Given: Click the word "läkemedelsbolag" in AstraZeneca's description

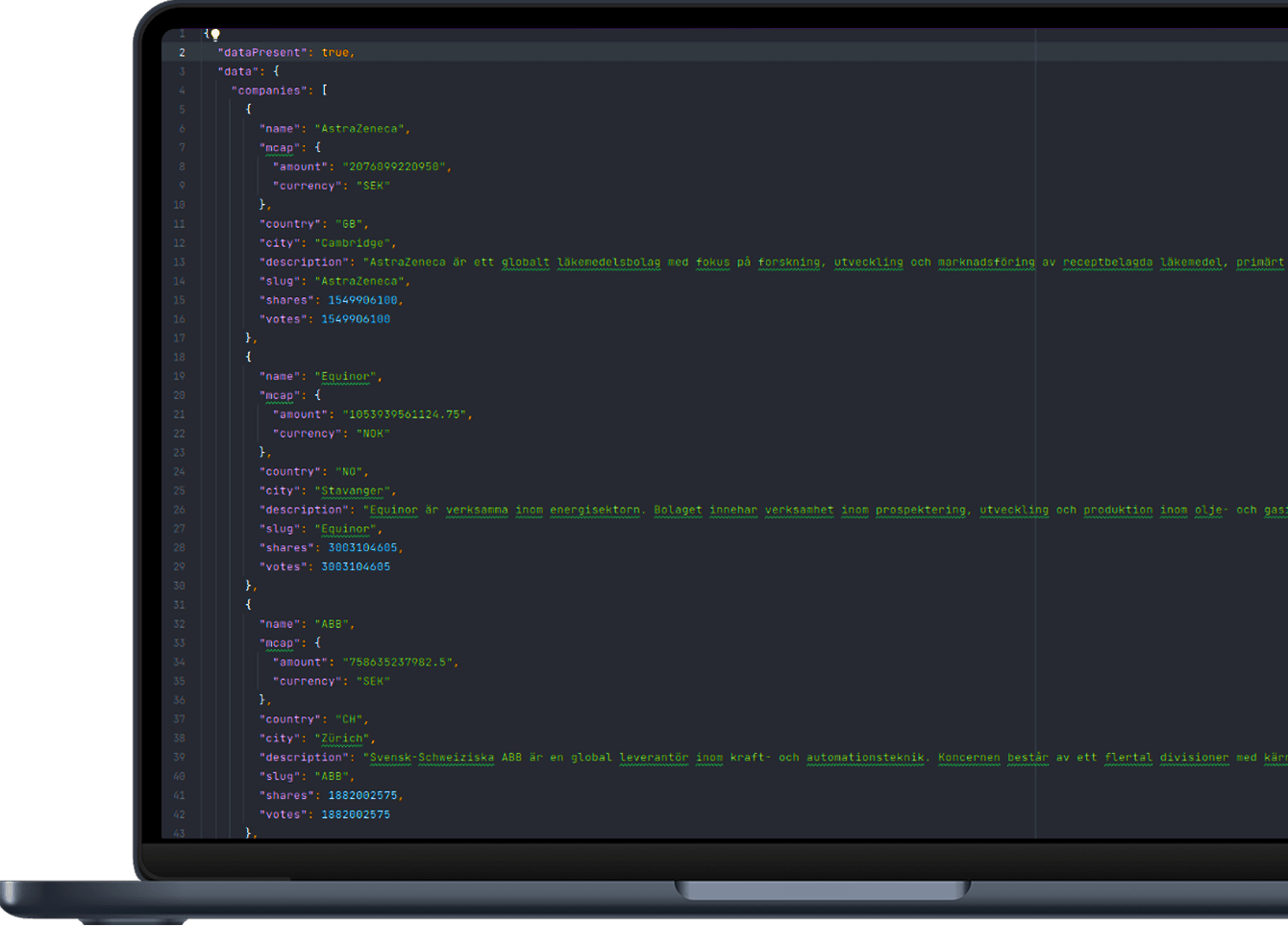Looking at the screenshot, I should coord(609,263).
